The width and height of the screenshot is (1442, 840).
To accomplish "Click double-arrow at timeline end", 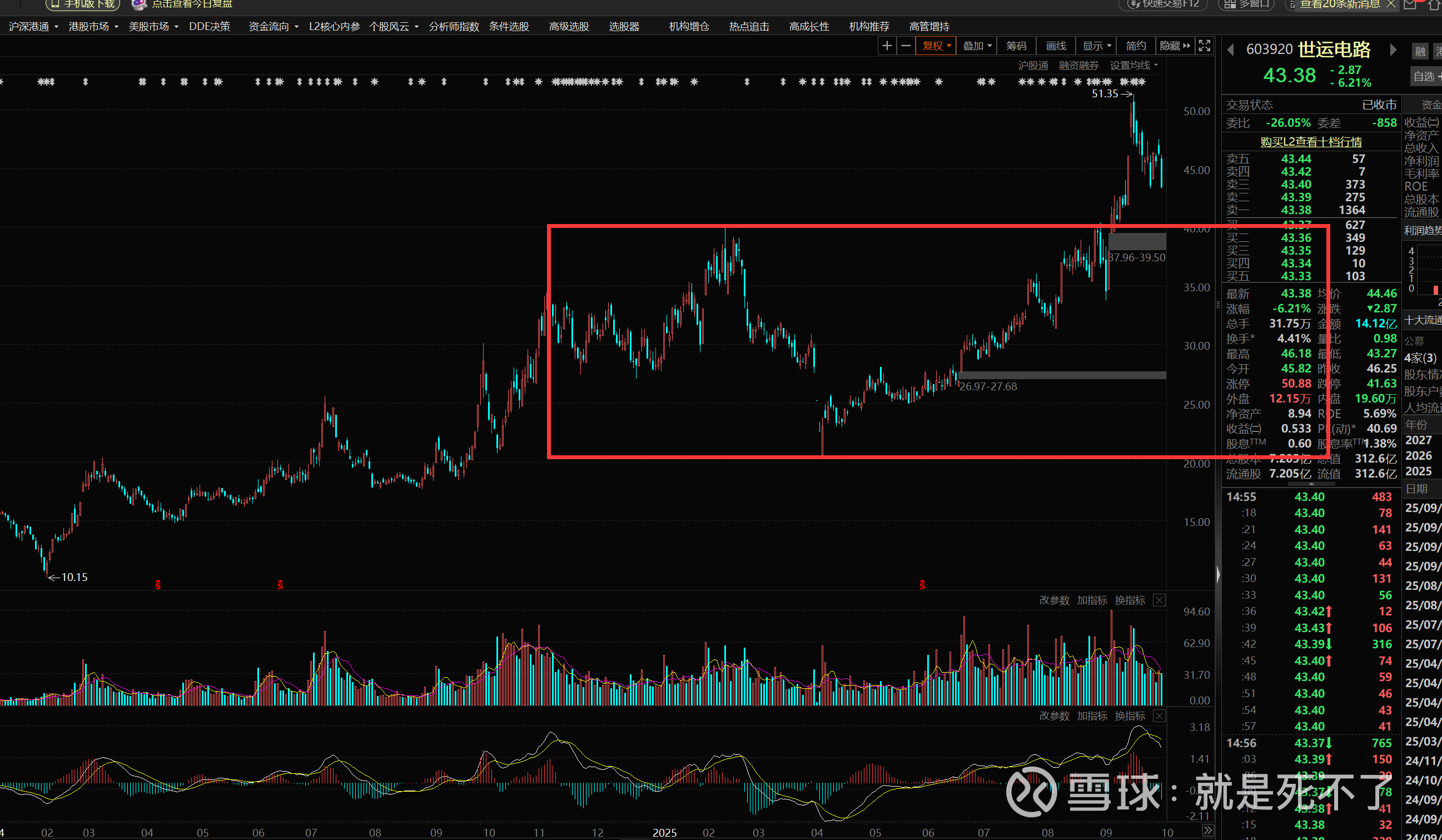I will [x=1207, y=831].
